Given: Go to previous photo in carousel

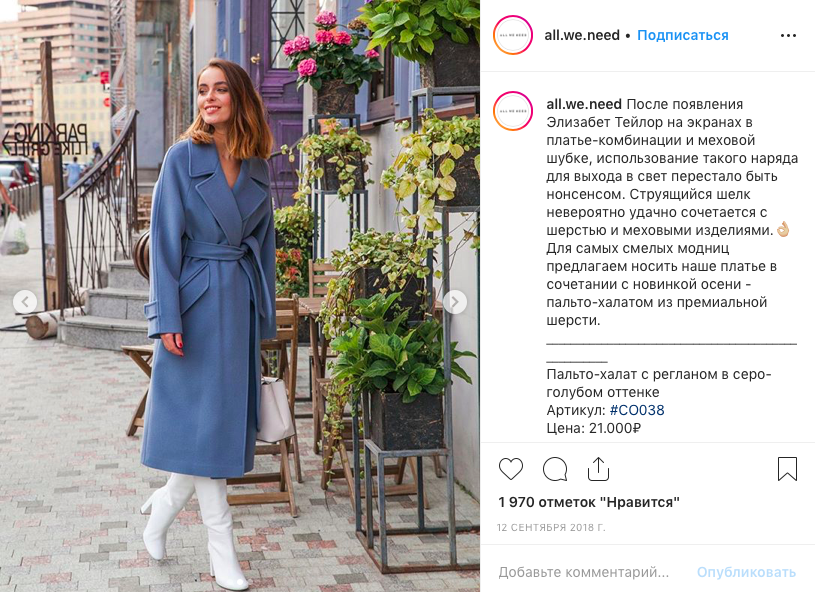Looking at the screenshot, I should 25,301.
